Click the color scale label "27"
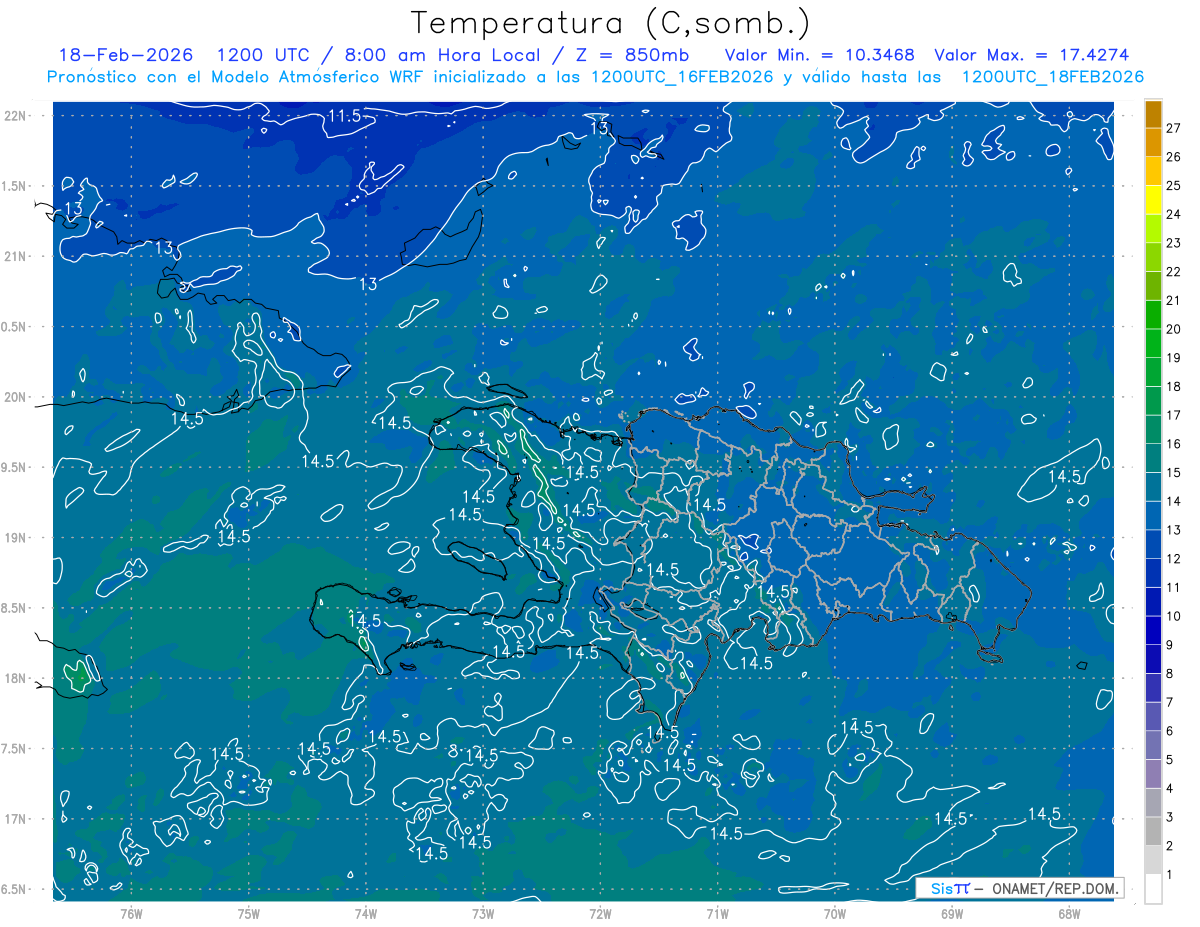The width and height of the screenshot is (1200, 927). pos(1174,128)
